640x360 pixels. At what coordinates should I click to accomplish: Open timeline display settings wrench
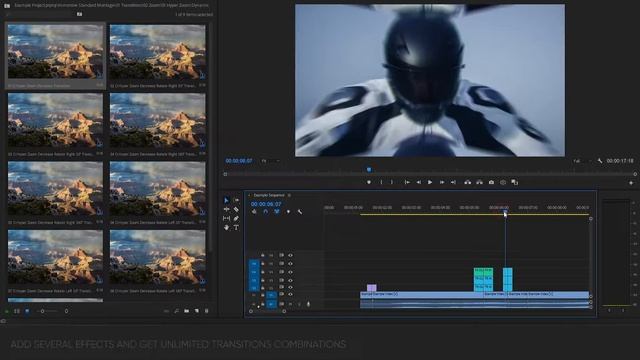click(300, 212)
